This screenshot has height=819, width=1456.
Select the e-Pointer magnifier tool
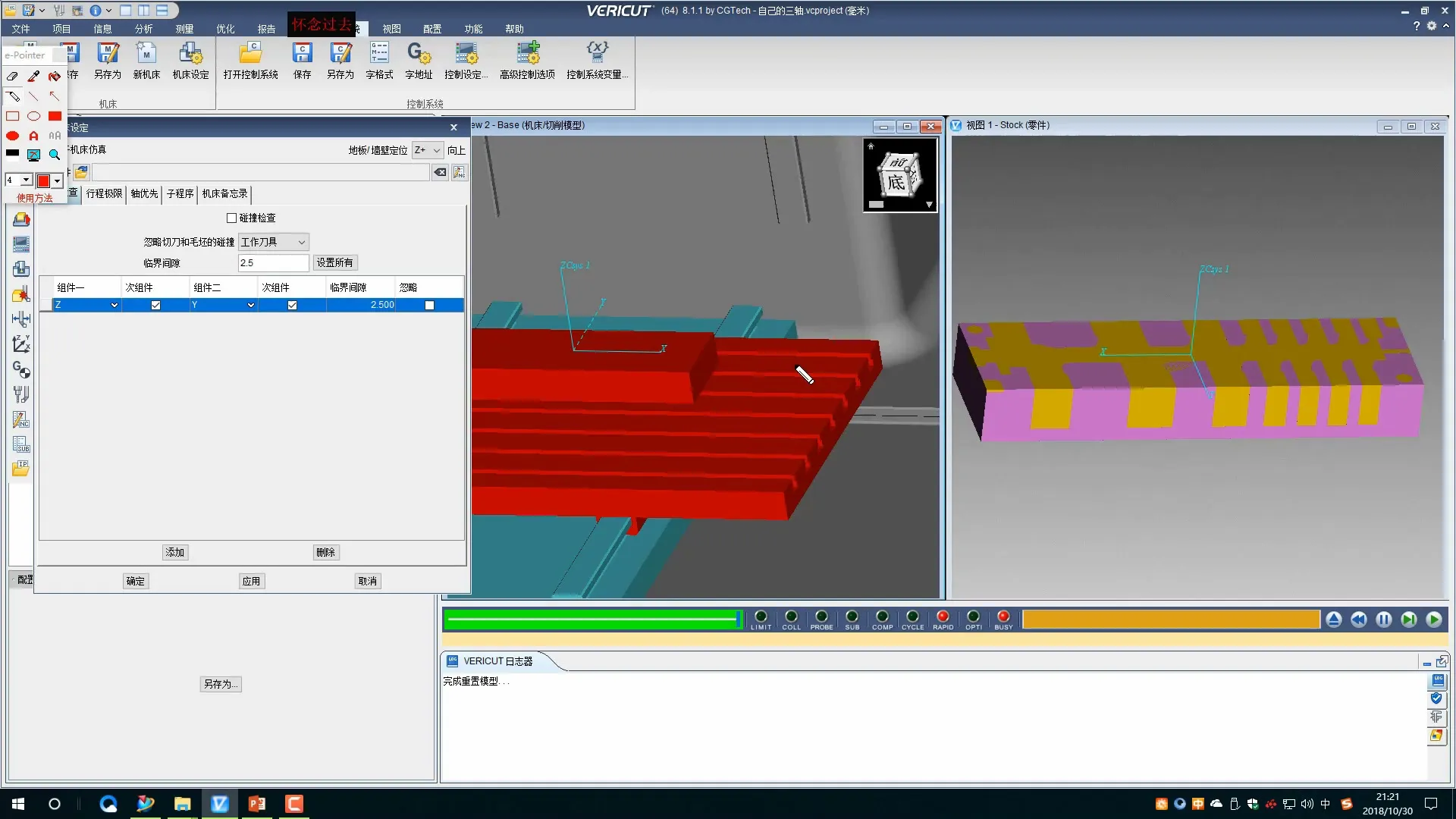[x=55, y=155]
